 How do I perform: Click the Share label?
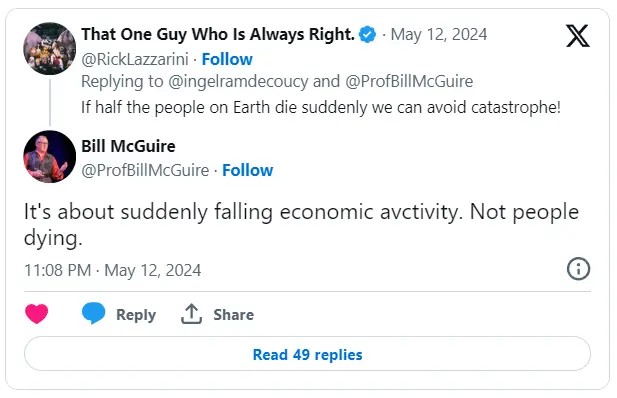(233, 315)
